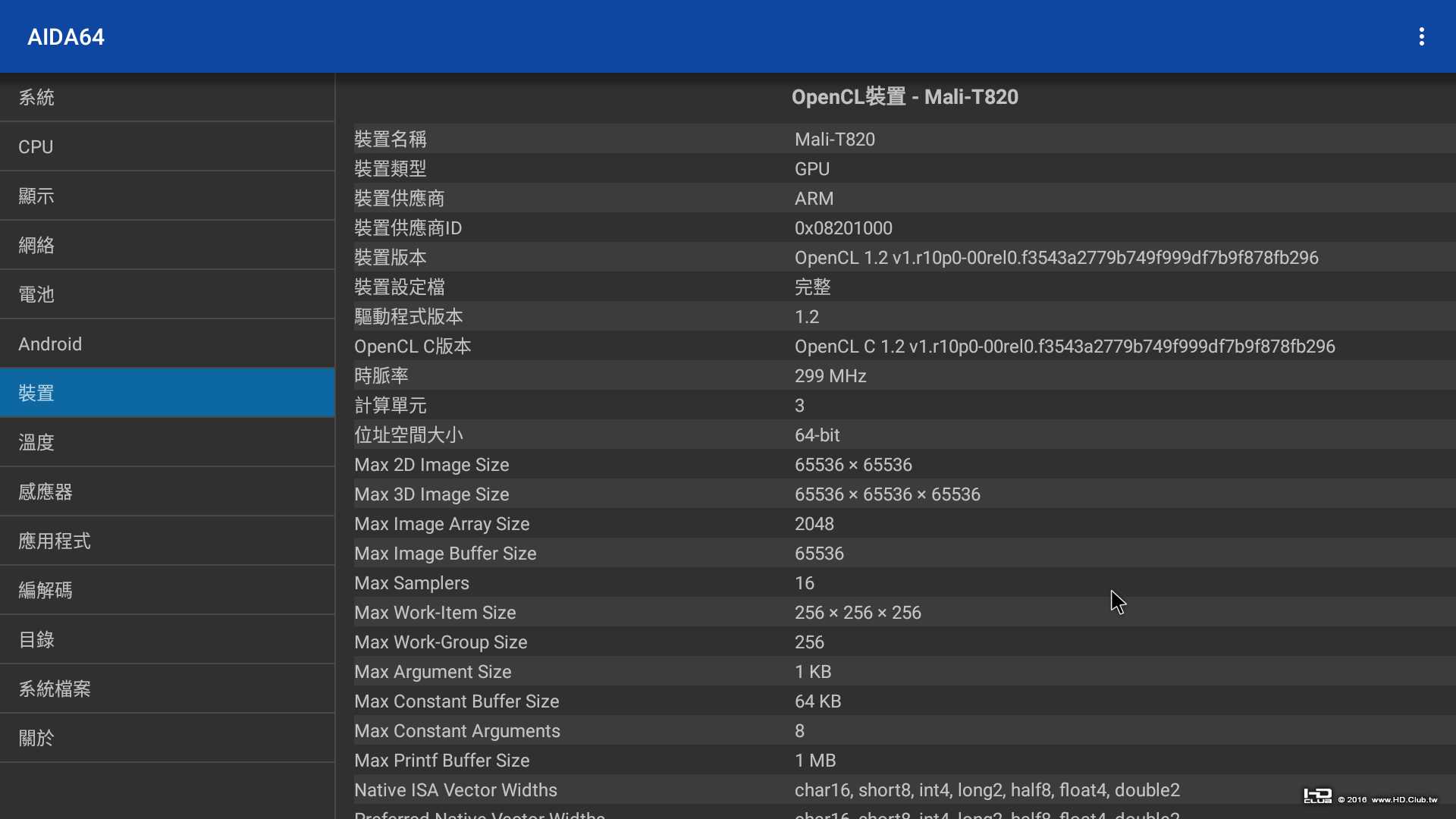Viewport: 1456px width, 819px height.
Task: Open the Android sidebar entry
Action: pyautogui.click(x=167, y=344)
